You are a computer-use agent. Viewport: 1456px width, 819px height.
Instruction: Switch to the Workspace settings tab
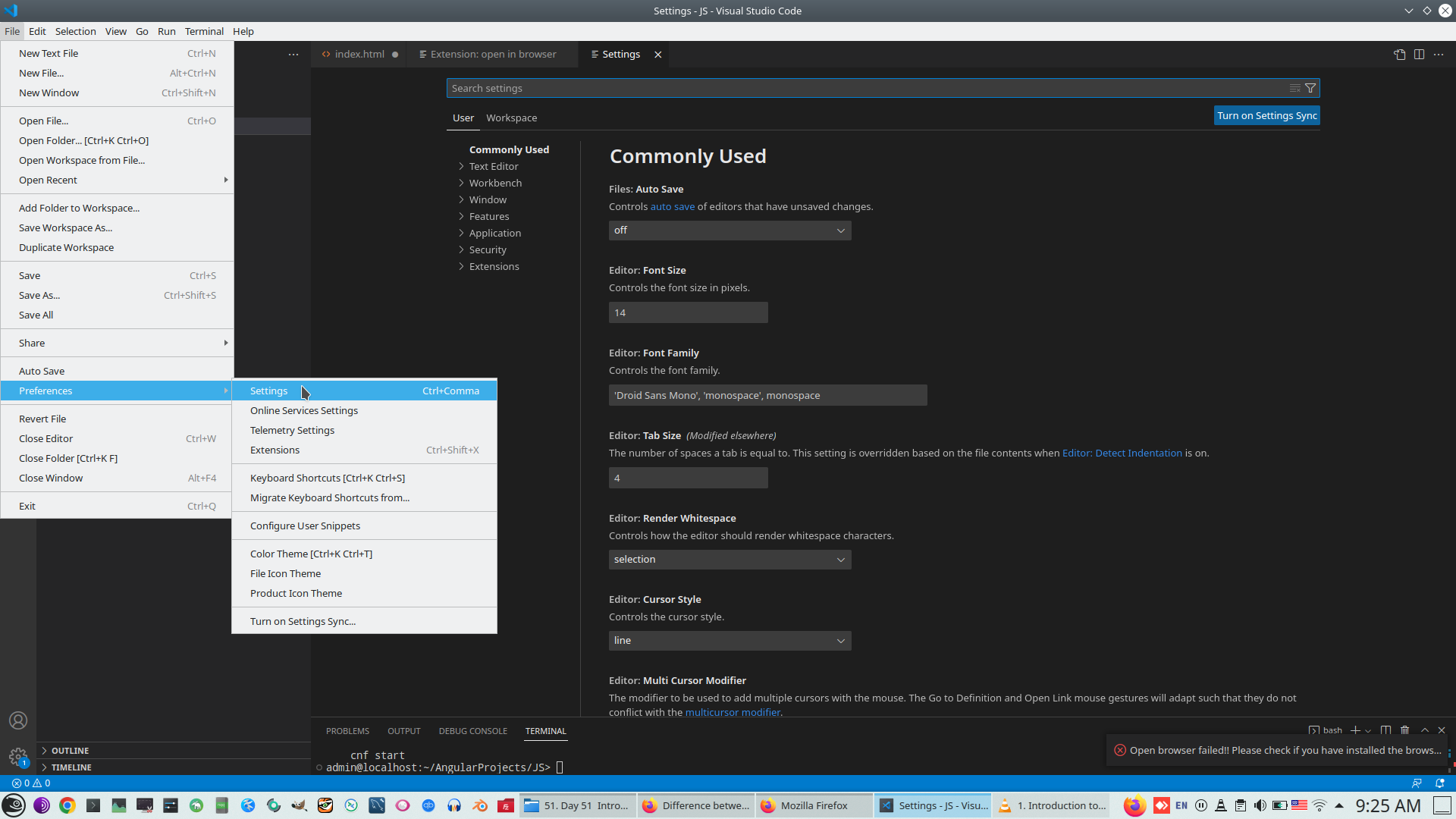pyautogui.click(x=511, y=118)
